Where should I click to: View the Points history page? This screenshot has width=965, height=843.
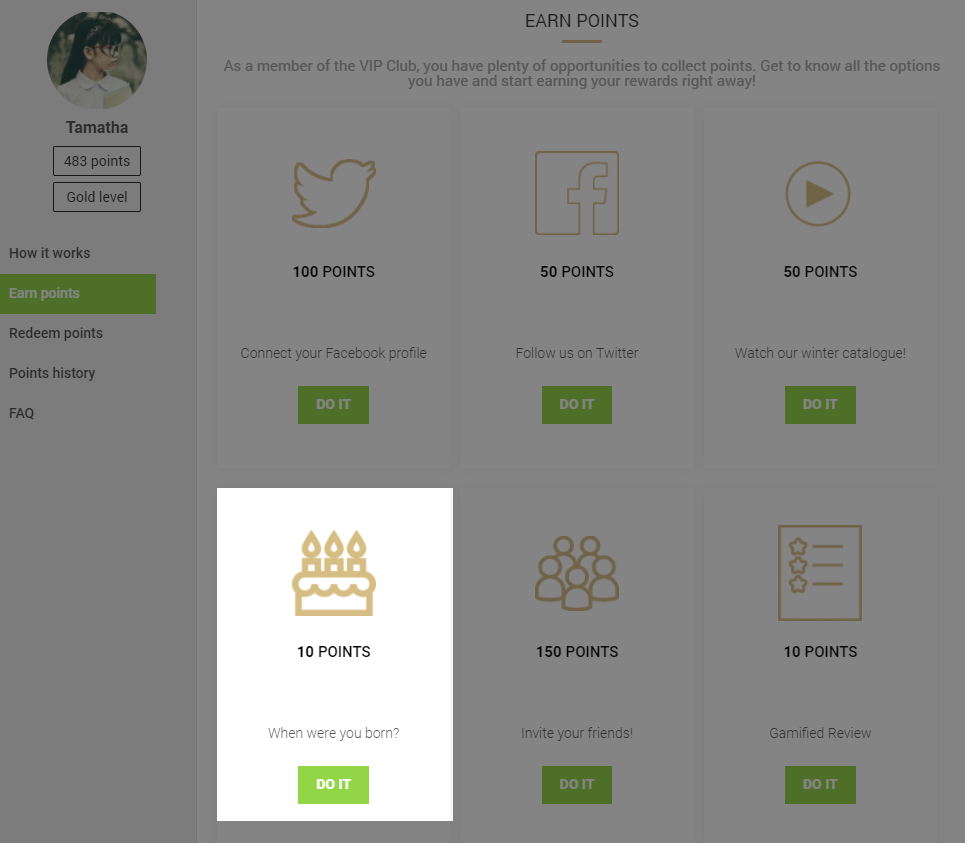click(x=52, y=373)
